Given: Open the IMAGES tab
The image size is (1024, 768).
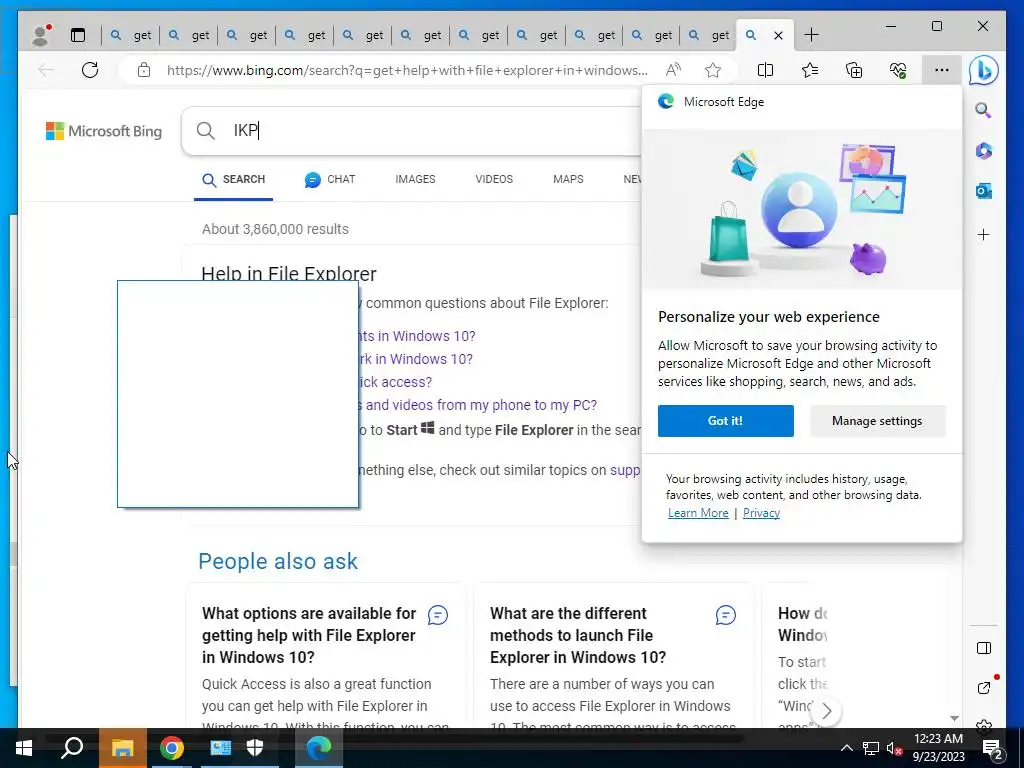Looking at the screenshot, I should coord(415,179).
